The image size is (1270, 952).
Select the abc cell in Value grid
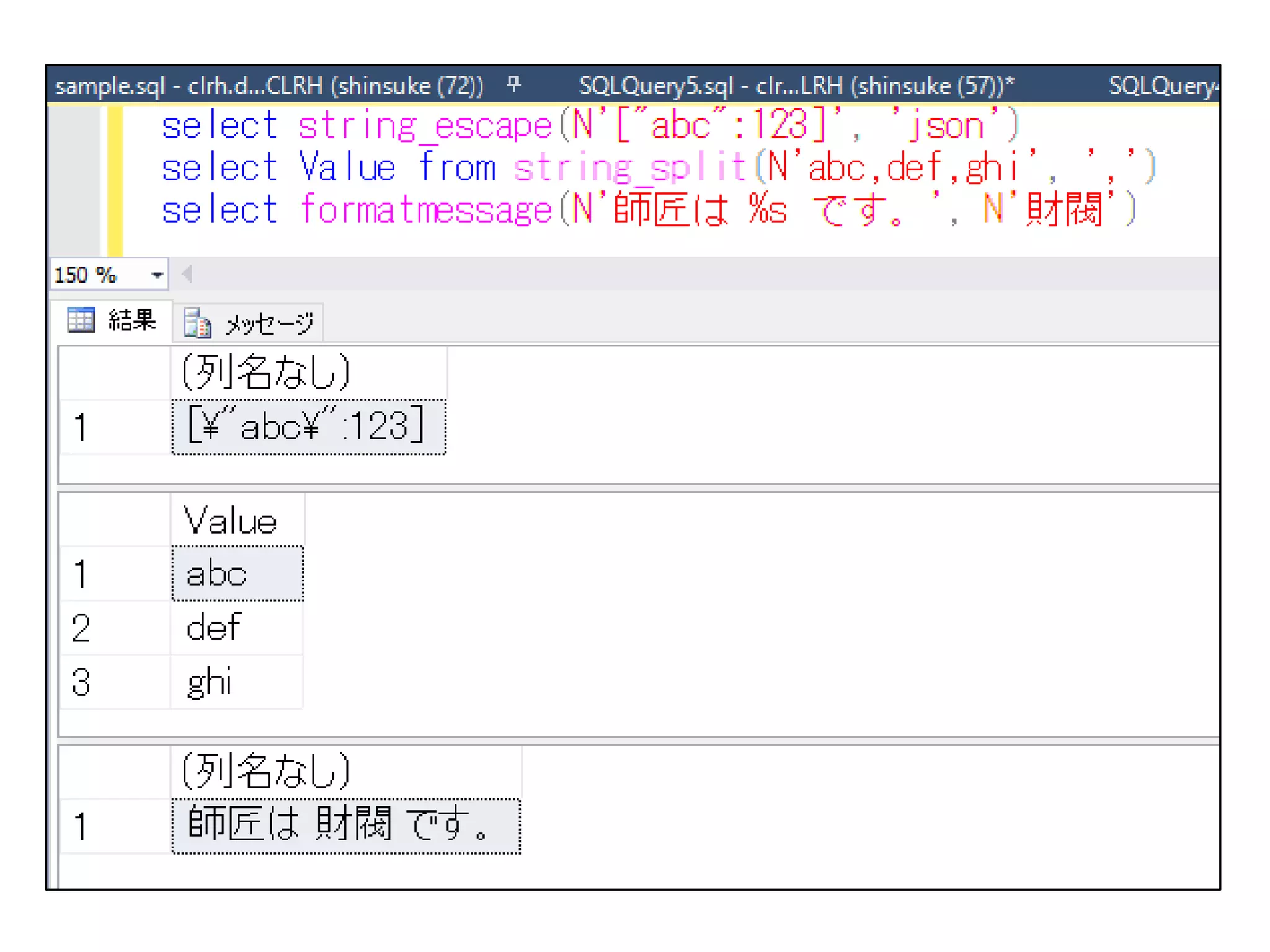pos(237,573)
